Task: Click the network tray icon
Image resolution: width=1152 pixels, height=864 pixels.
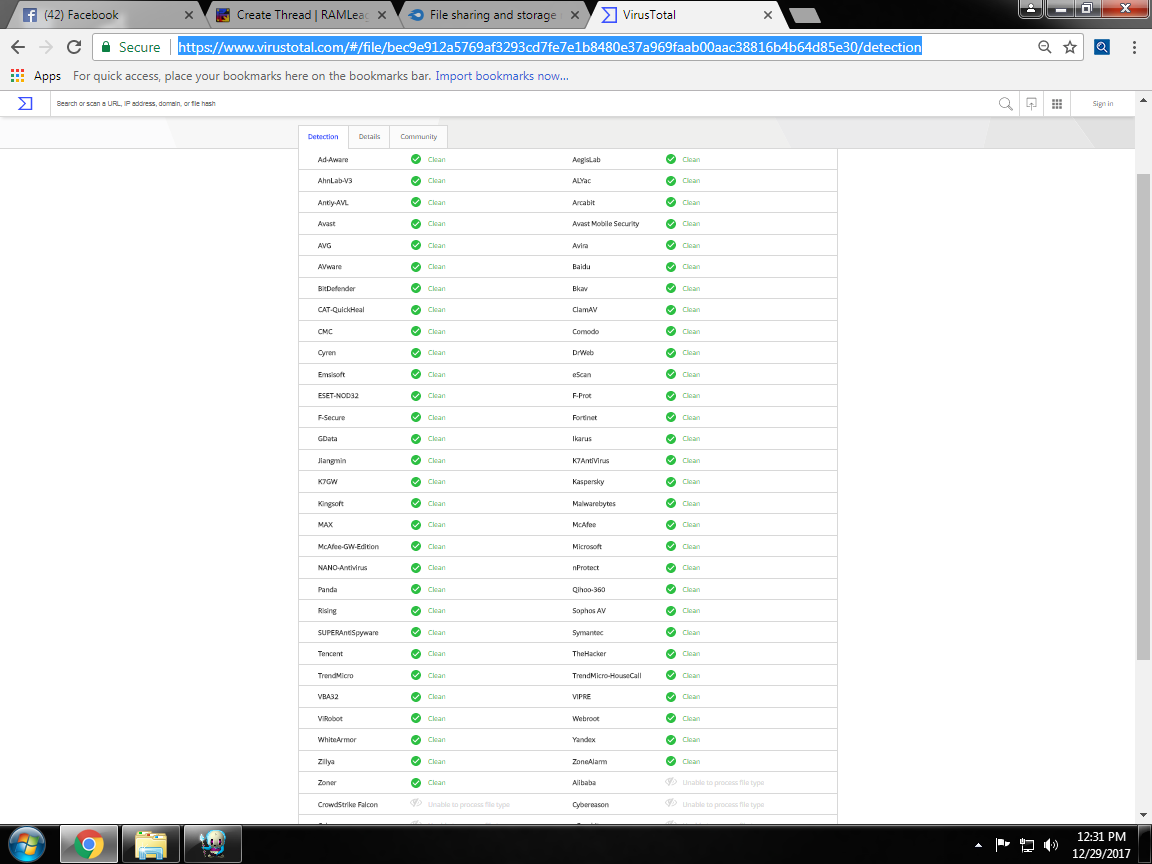Action: click(x=1026, y=845)
